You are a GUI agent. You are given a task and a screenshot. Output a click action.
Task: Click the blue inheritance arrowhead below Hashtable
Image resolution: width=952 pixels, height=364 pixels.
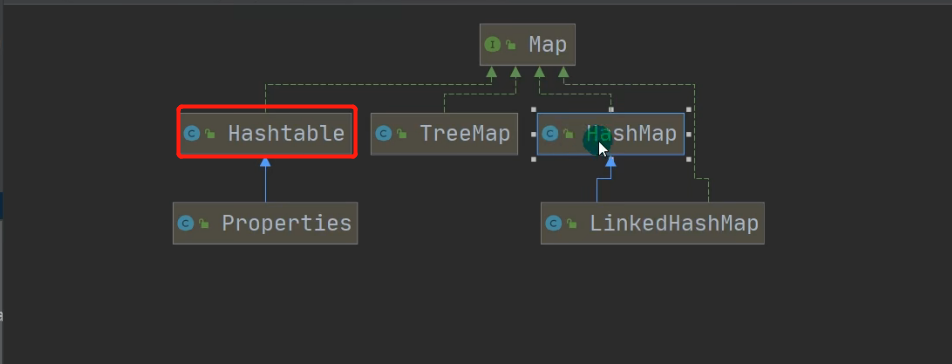[265, 162]
